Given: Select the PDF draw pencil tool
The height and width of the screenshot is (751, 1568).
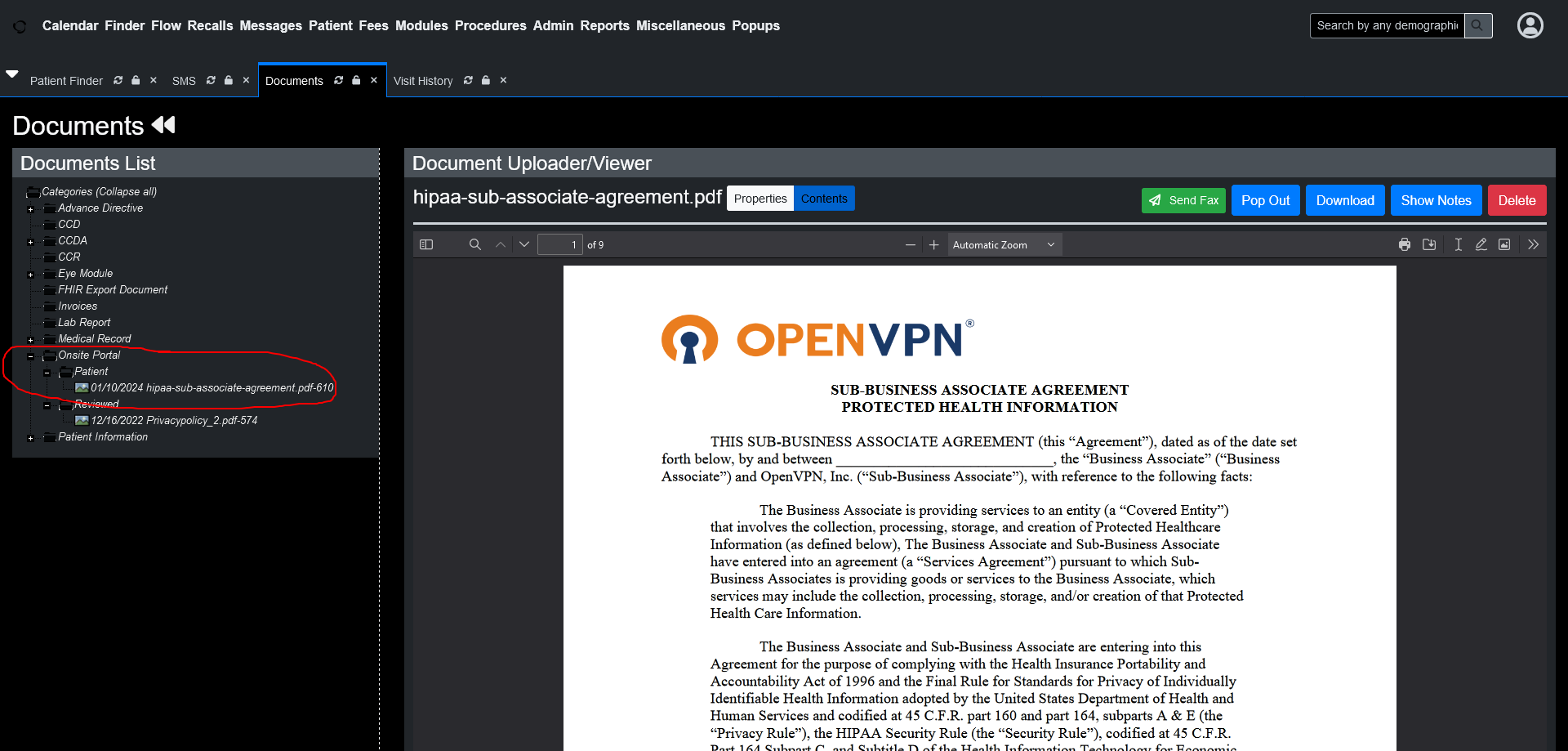Looking at the screenshot, I should pos(1481,244).
